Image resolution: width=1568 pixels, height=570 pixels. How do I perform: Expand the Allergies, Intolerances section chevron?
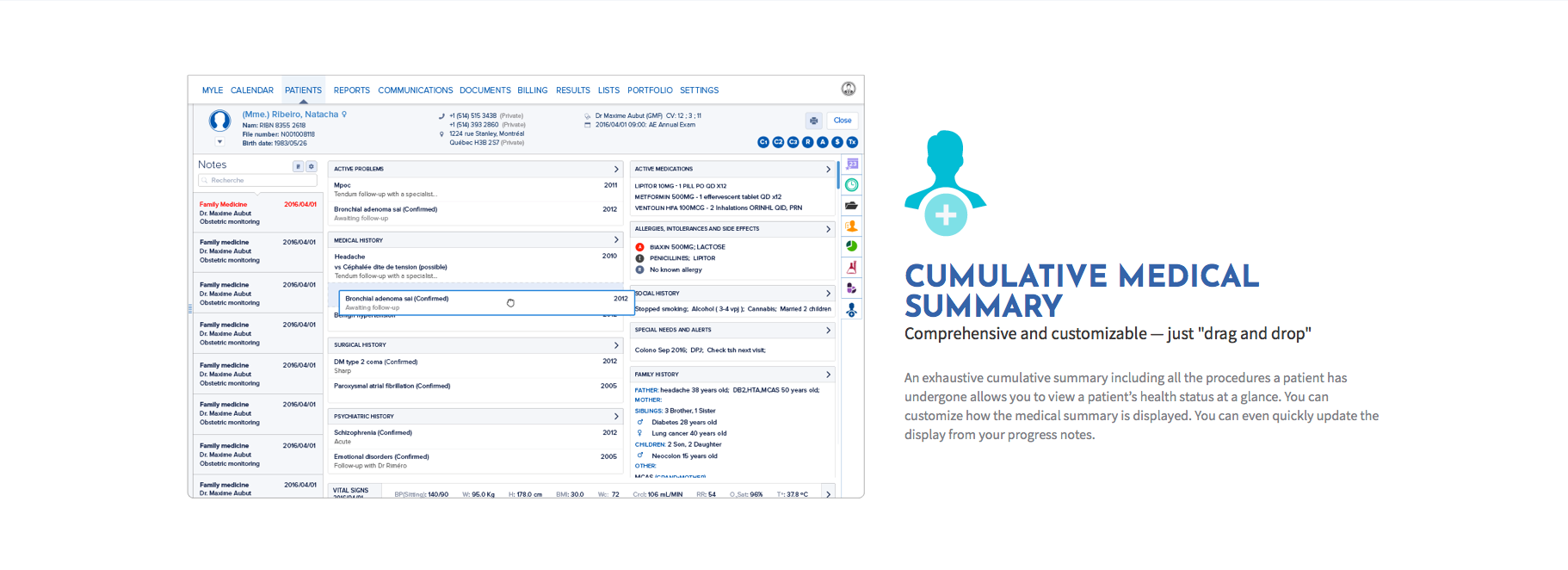coord(828,229)
